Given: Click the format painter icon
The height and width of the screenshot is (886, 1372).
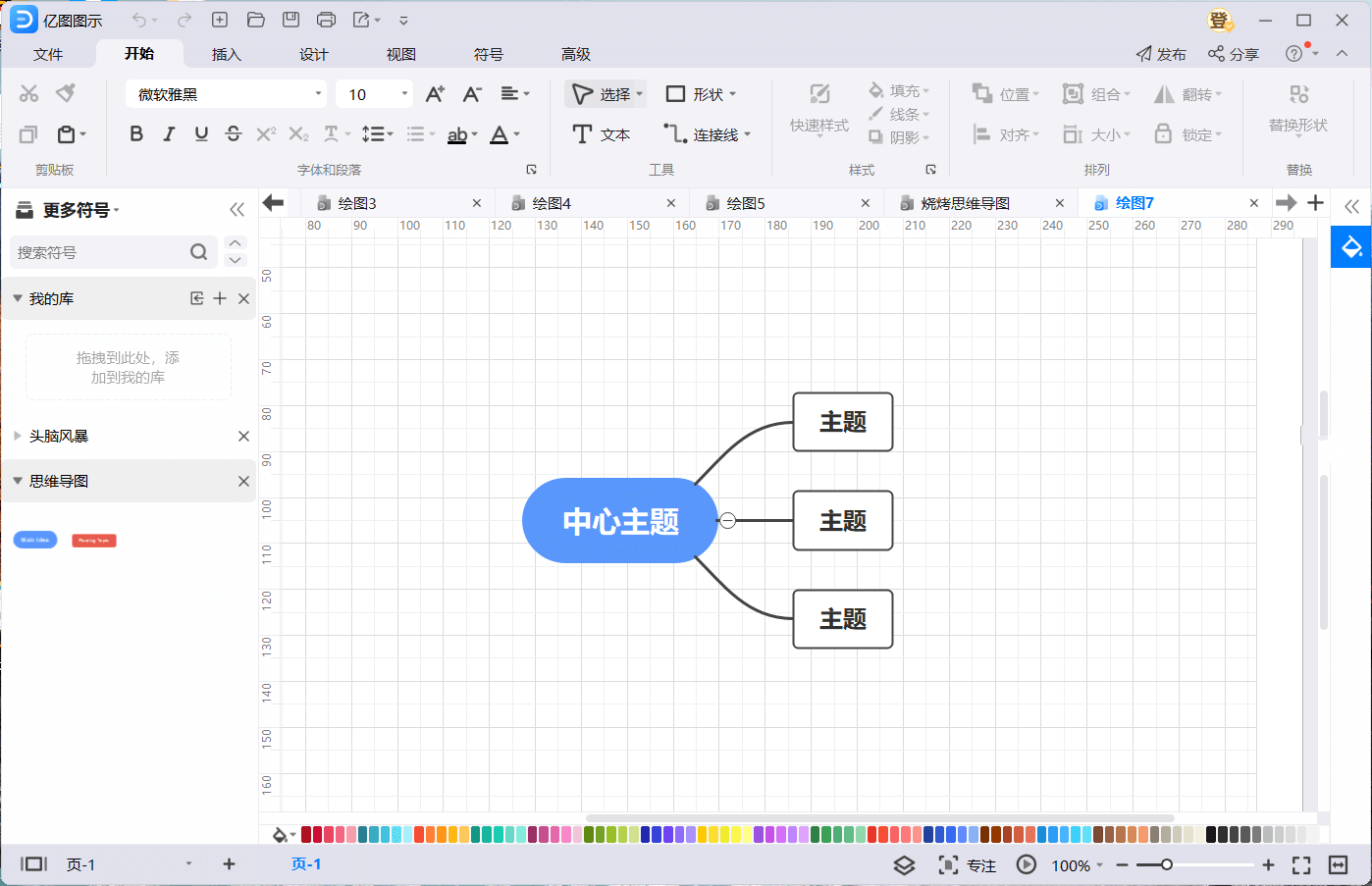Looking at the screenshot, I should pos(66,93).
